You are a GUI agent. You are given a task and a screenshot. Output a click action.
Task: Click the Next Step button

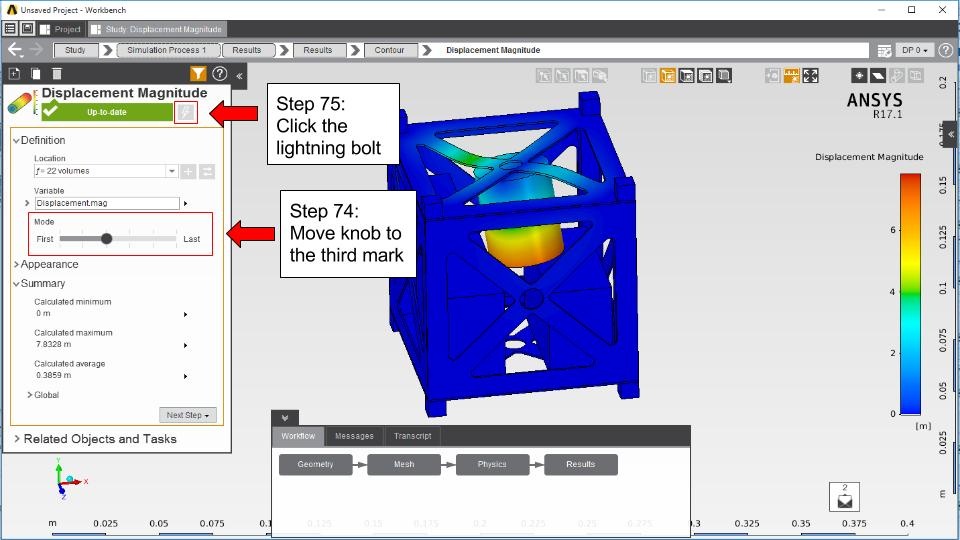(x=187, y=415)
